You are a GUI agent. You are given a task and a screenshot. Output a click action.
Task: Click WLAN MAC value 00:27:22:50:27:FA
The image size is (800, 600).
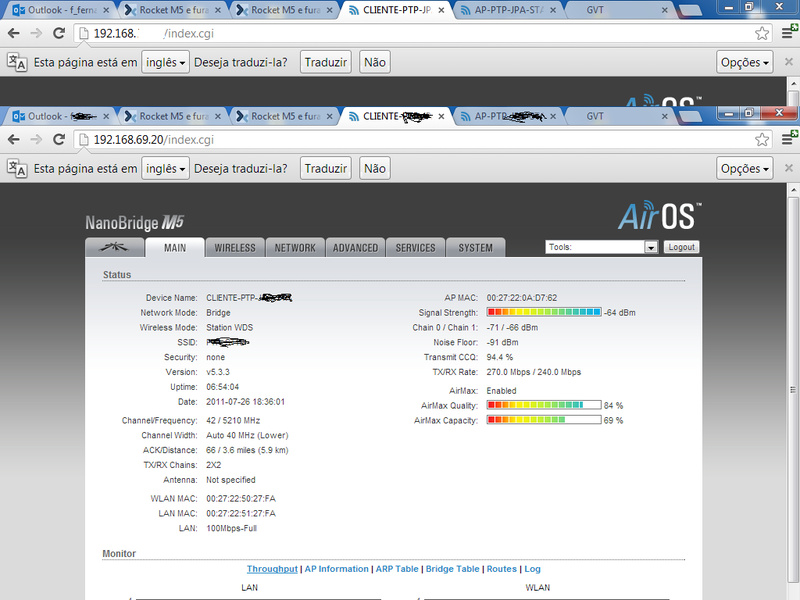(x=241, y=498)
